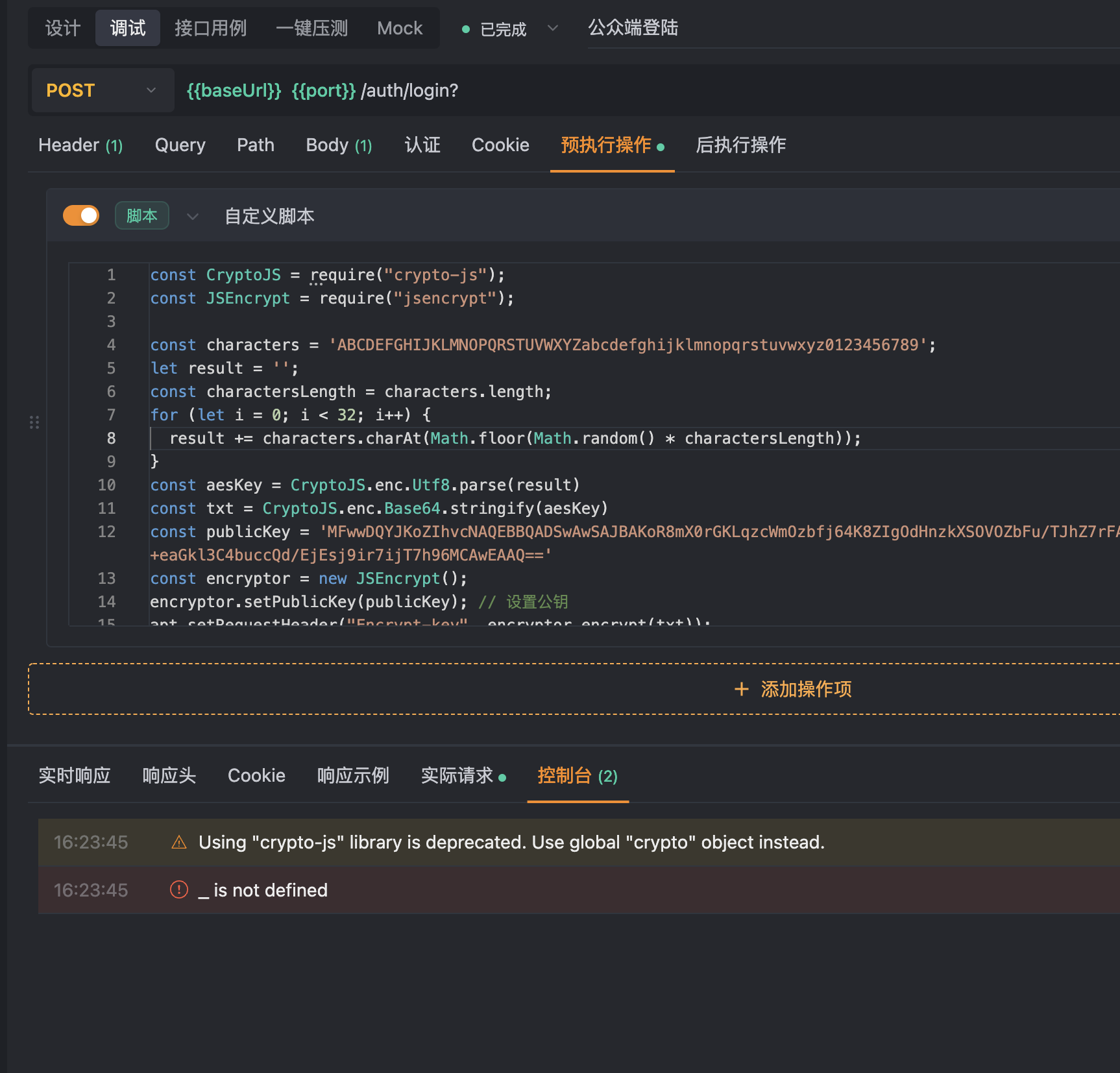Click the '_ is not defined' error message
The height and width of the screenshot is (1073, 1120).
coord(263,890)
